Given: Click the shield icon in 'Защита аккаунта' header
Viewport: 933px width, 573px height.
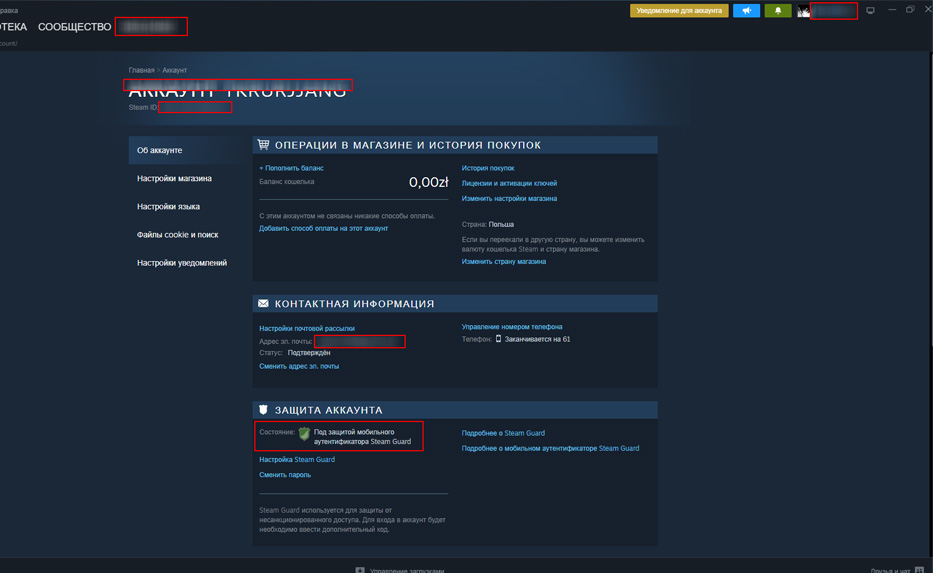Looking at the screenshot, I should (263, 410).
